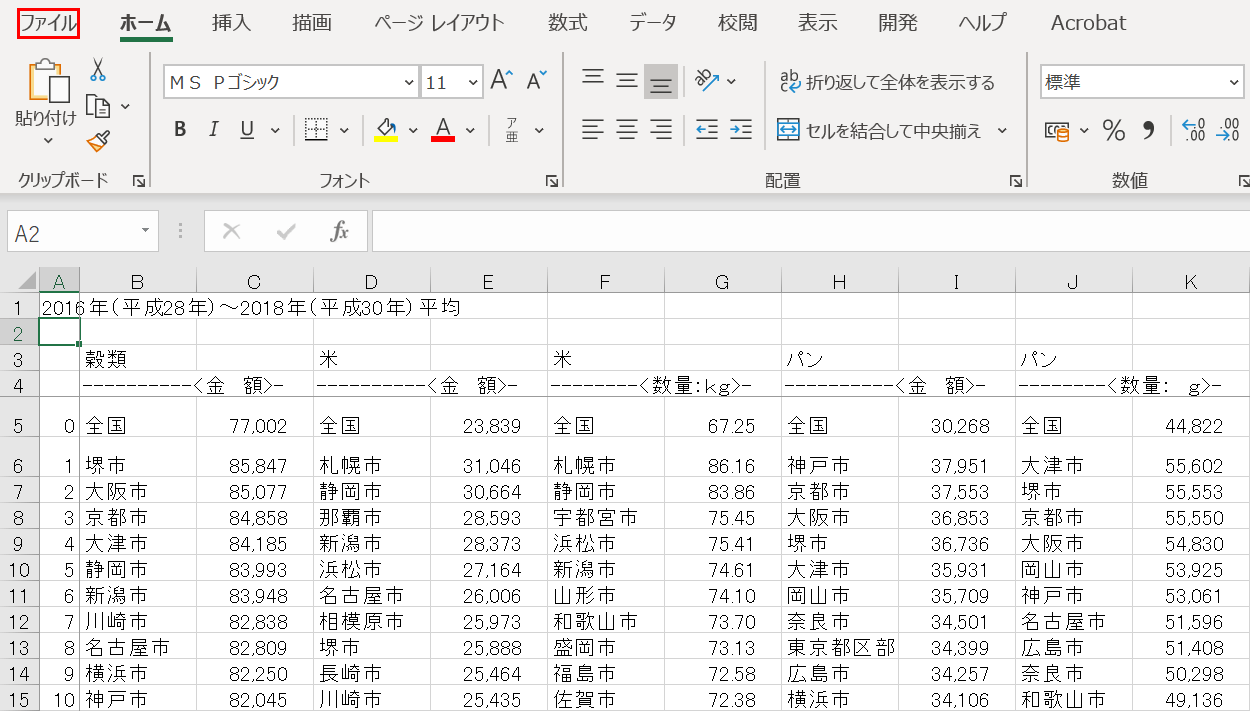Open clipboard group dialog launcher
Viewport: 1250px width, 711px height.
[x=139, y=181]
